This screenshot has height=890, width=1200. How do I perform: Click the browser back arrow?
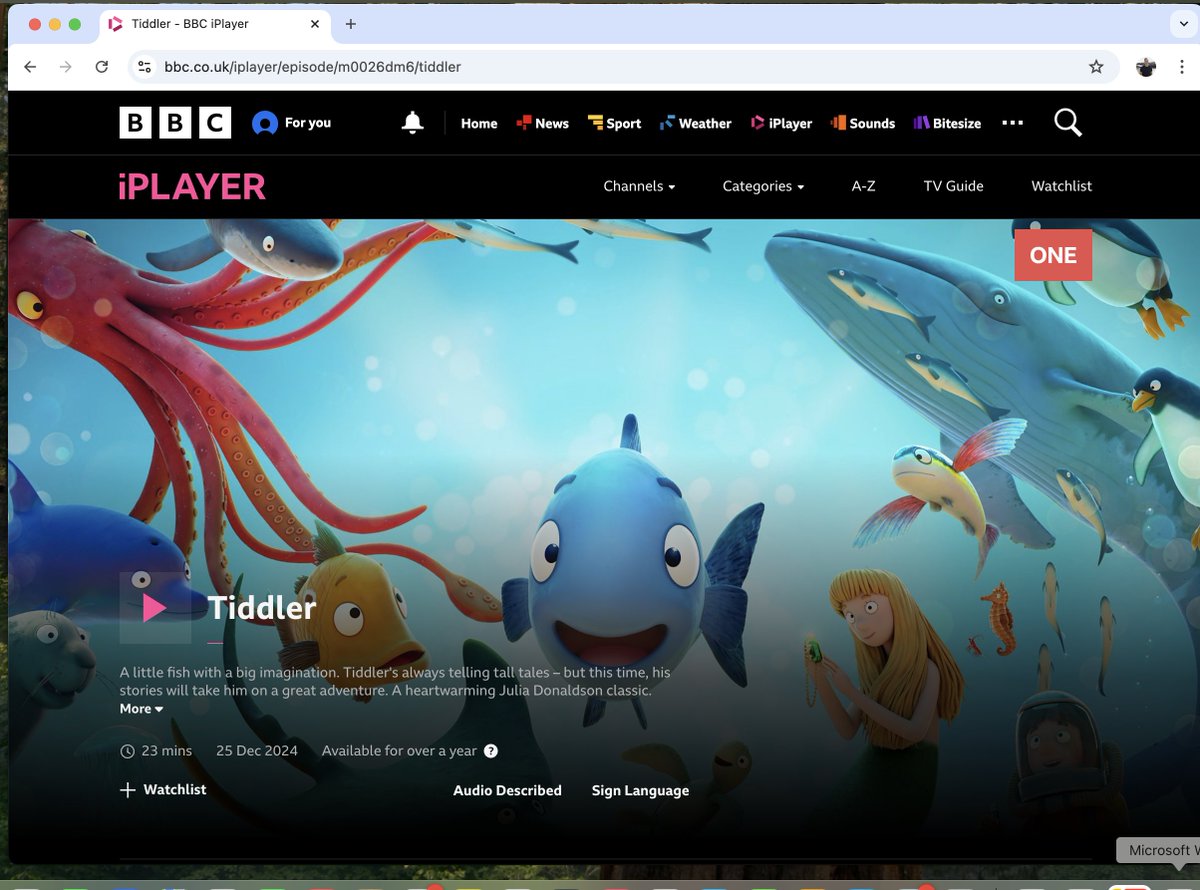[30, 67]
